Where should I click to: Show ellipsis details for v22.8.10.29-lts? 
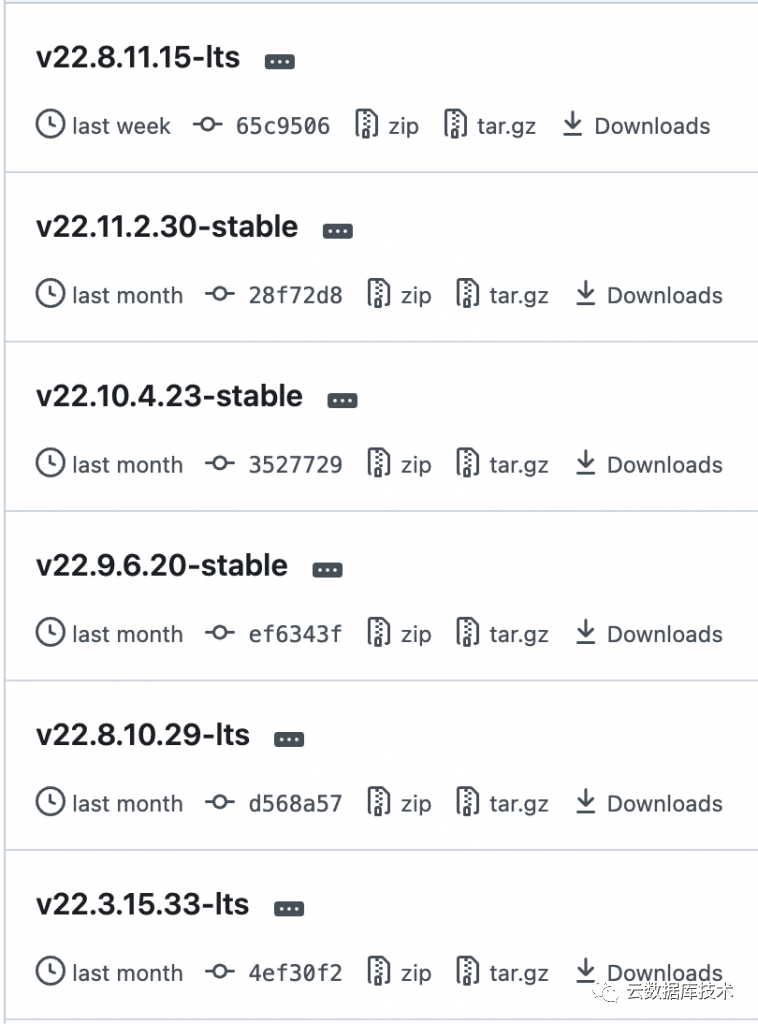point(289,739)
